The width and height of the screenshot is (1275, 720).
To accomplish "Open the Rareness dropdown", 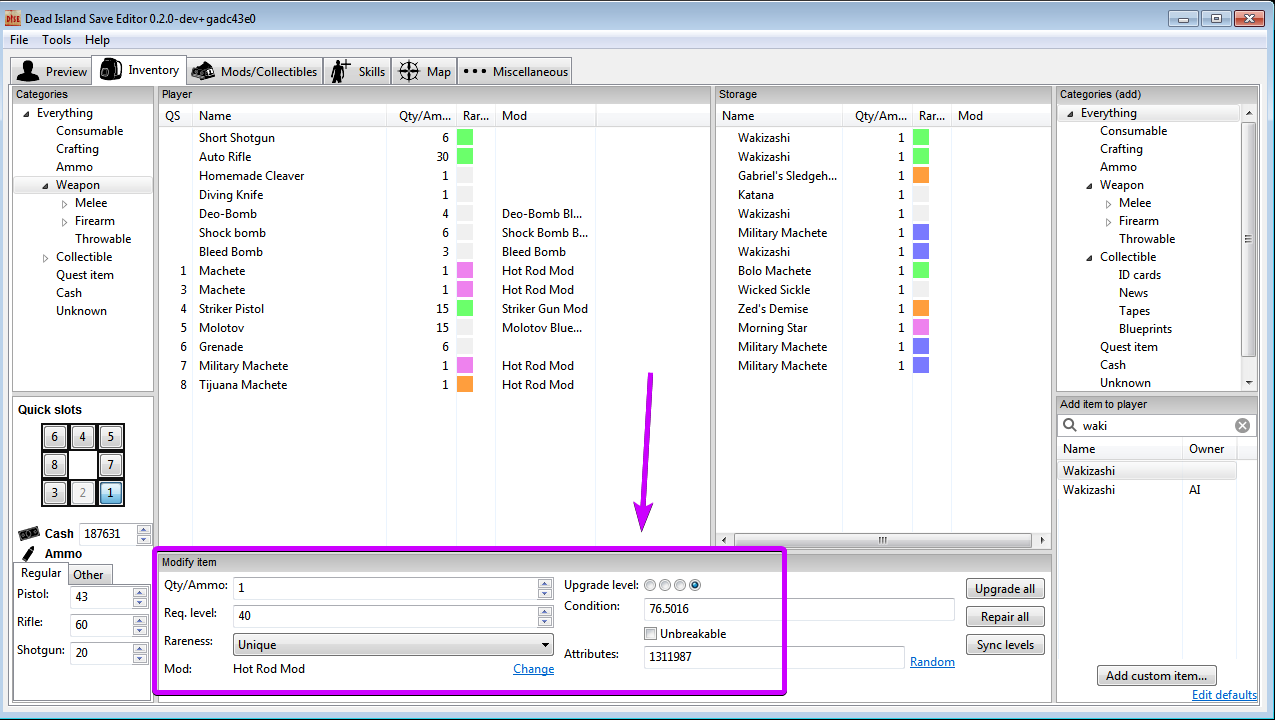I will click(x=393, y=645).
